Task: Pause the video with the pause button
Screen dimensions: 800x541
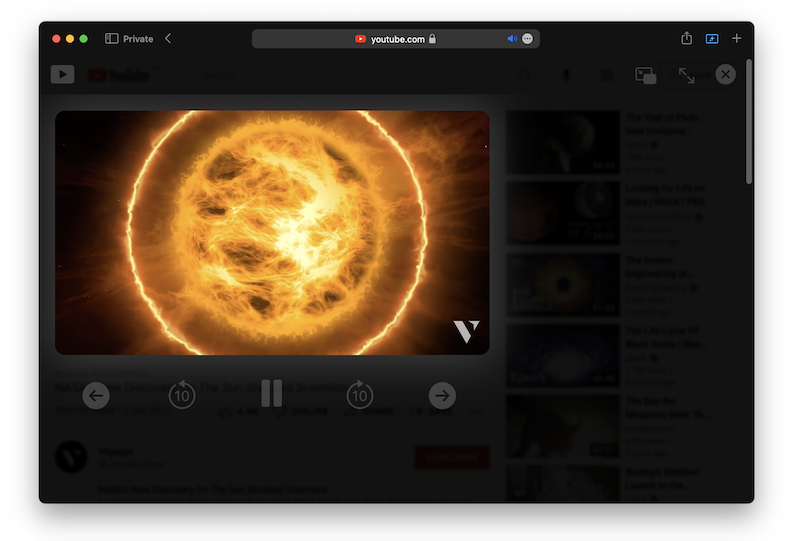Action: coord(271,393)
